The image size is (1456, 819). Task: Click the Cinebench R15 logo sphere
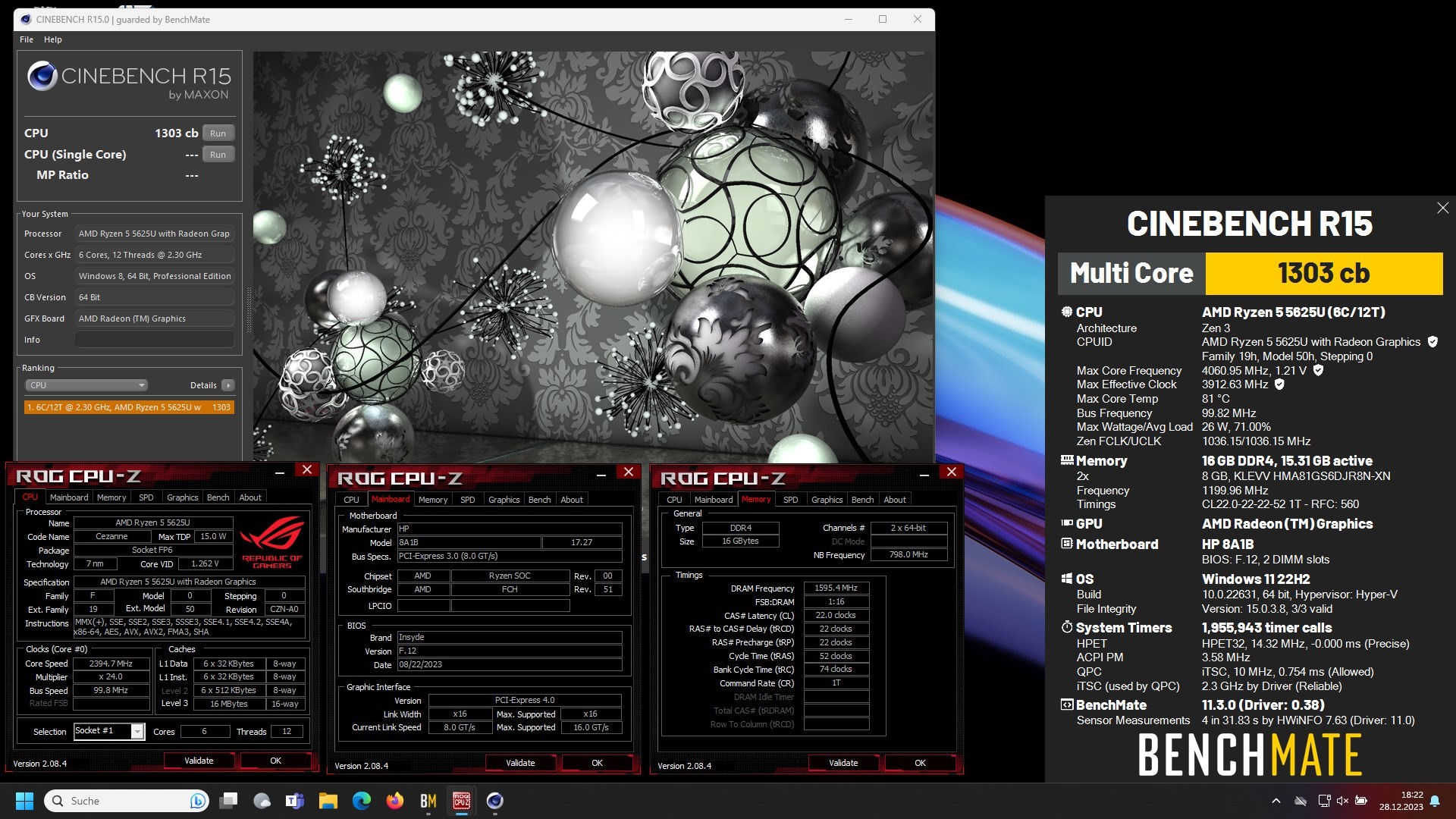pos(42,77)
